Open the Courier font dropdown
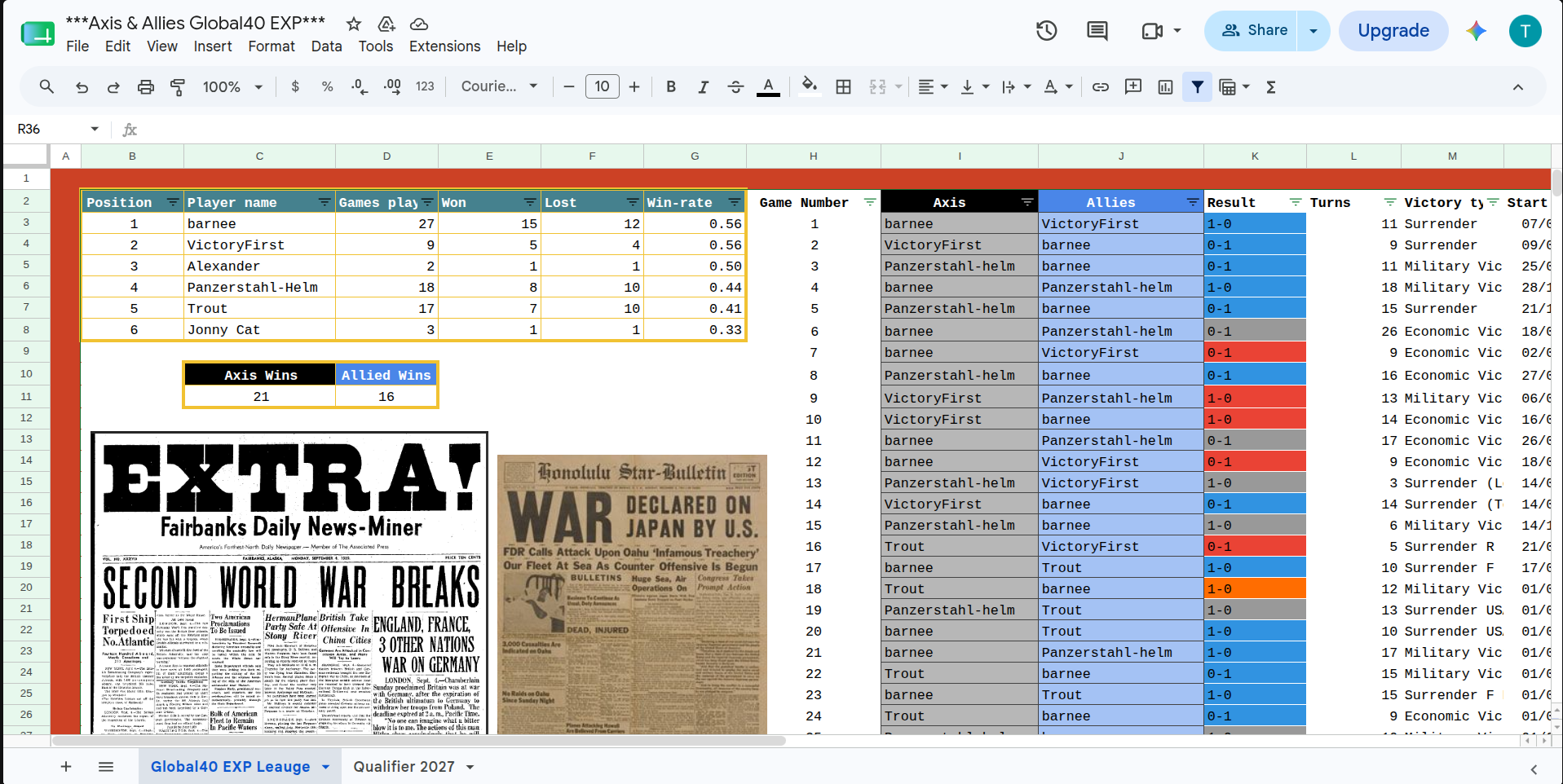1563x784 pixels. [499, 86]
